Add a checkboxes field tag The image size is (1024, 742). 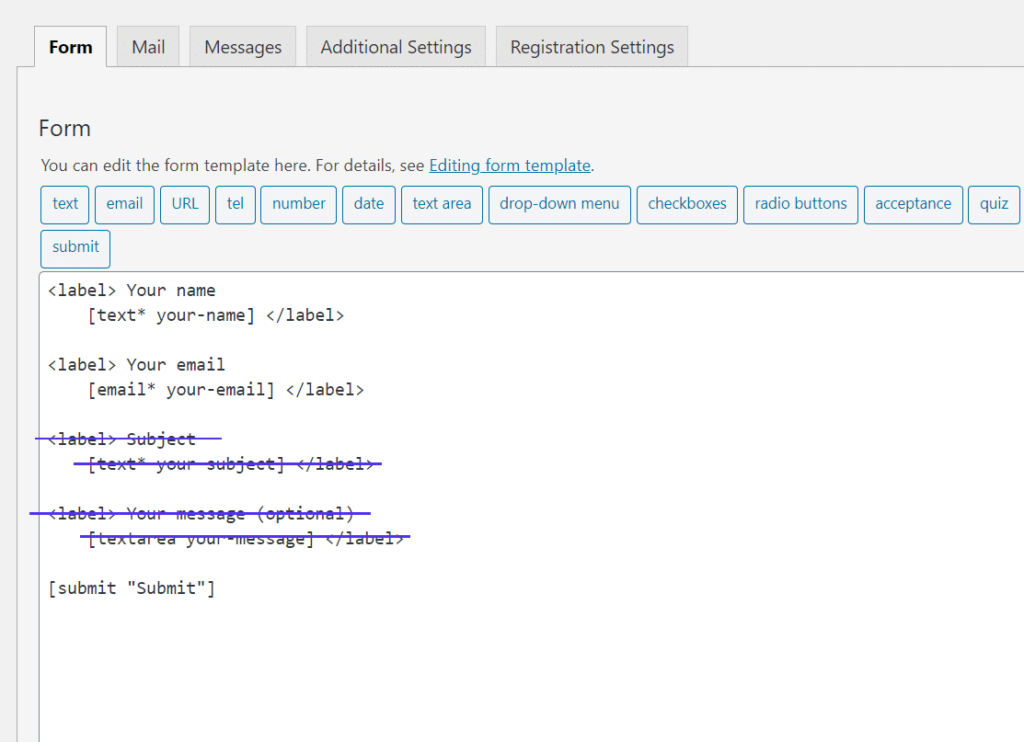(x=687, y=204)
